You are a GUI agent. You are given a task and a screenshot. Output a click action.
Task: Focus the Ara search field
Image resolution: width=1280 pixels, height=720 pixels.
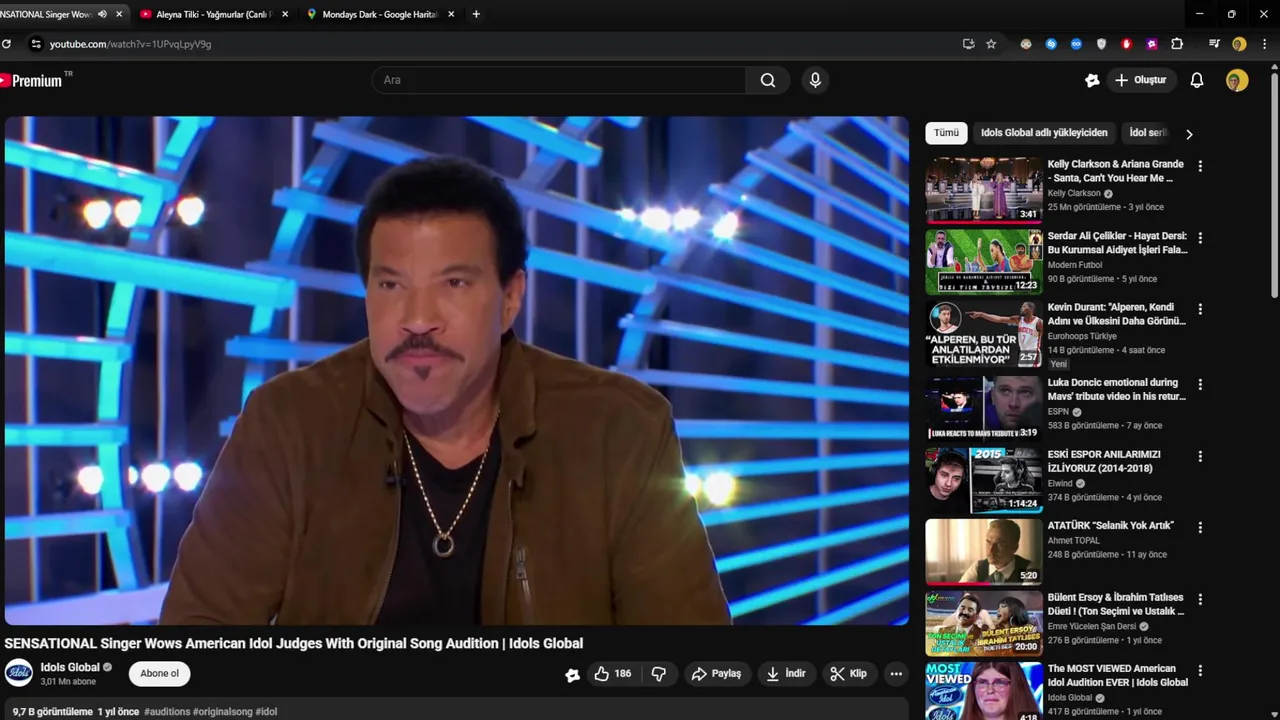pyautogui.click(x=560, y=80)
